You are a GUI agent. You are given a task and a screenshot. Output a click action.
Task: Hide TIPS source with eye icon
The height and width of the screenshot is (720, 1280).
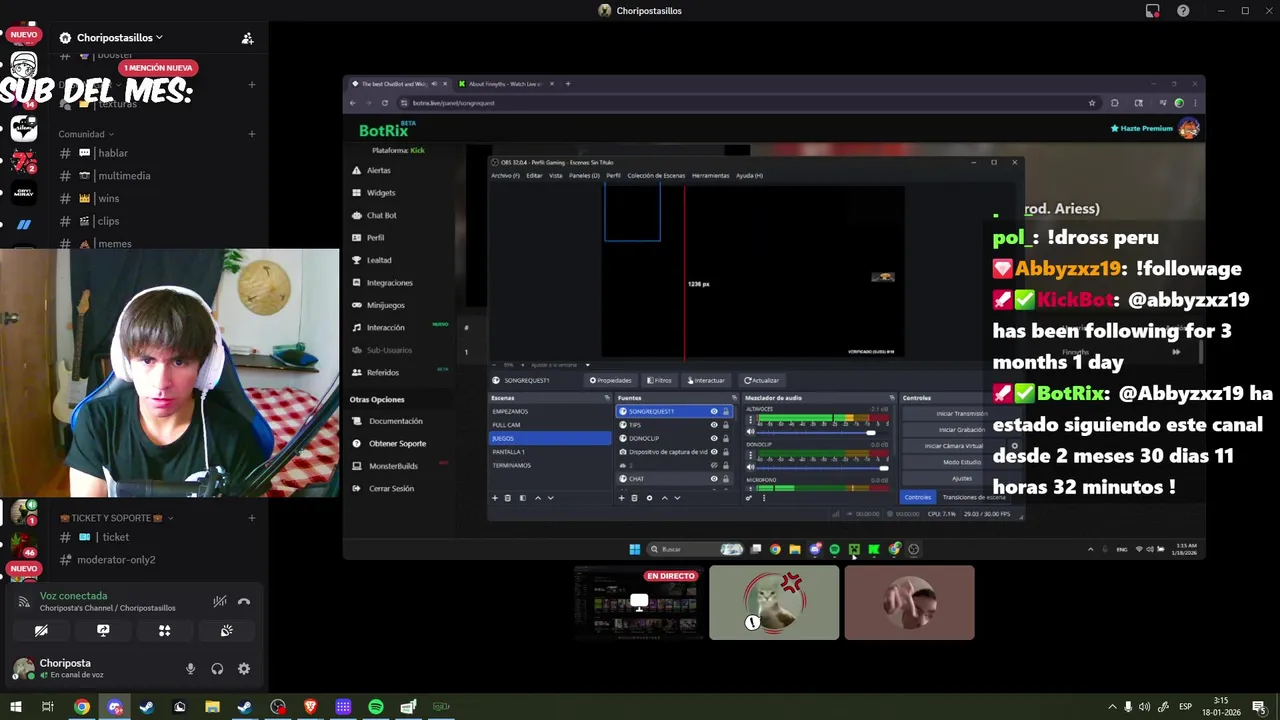click(714, 425)
